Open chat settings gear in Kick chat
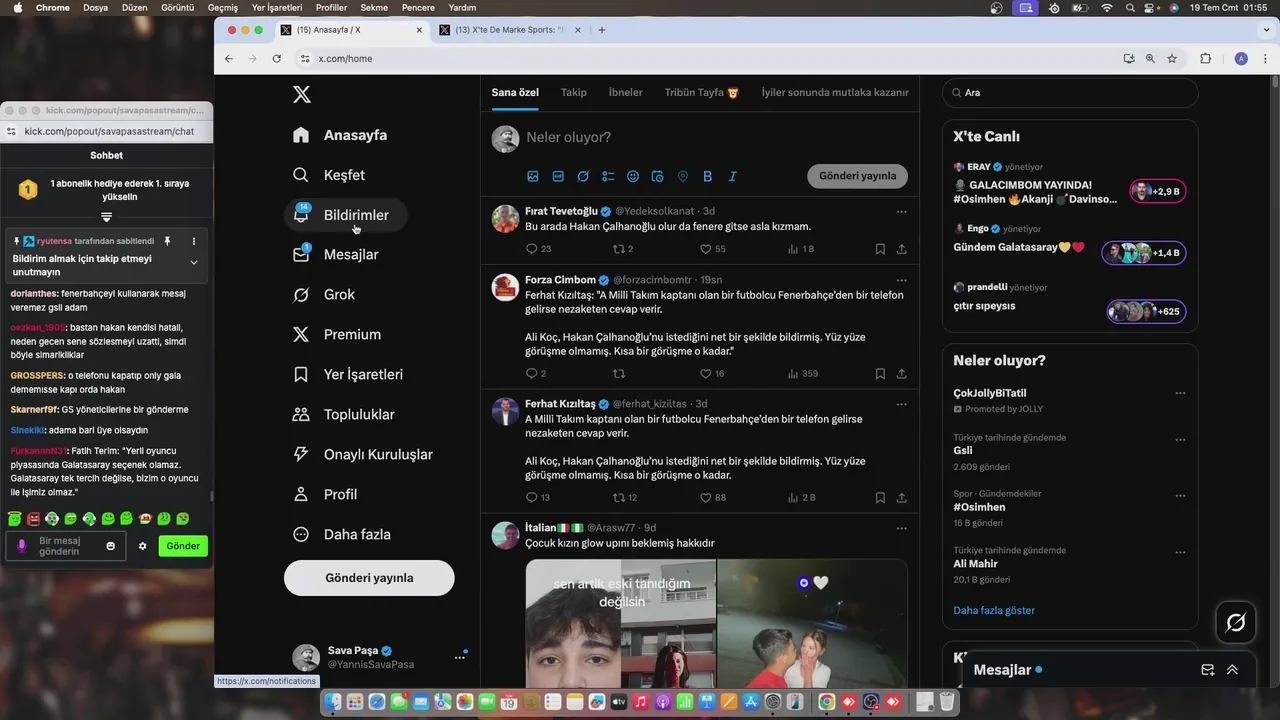Screen dimensions: 1280x720 [142, 546]
